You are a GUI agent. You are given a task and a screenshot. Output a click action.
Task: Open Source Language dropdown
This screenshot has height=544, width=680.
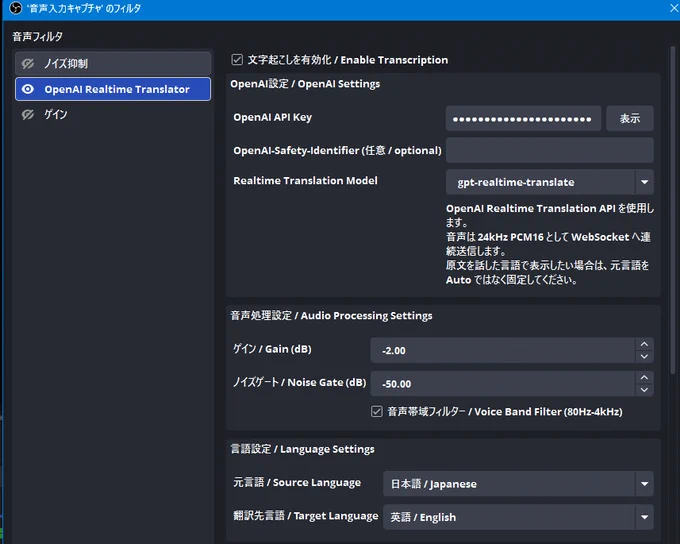(518, 484)
